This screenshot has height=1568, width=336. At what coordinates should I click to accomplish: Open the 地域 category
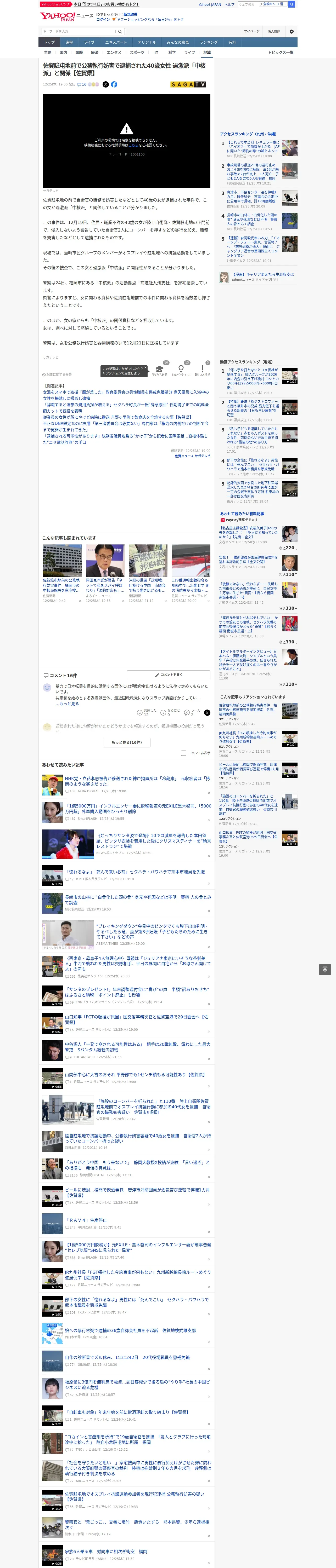pos(207,53)
